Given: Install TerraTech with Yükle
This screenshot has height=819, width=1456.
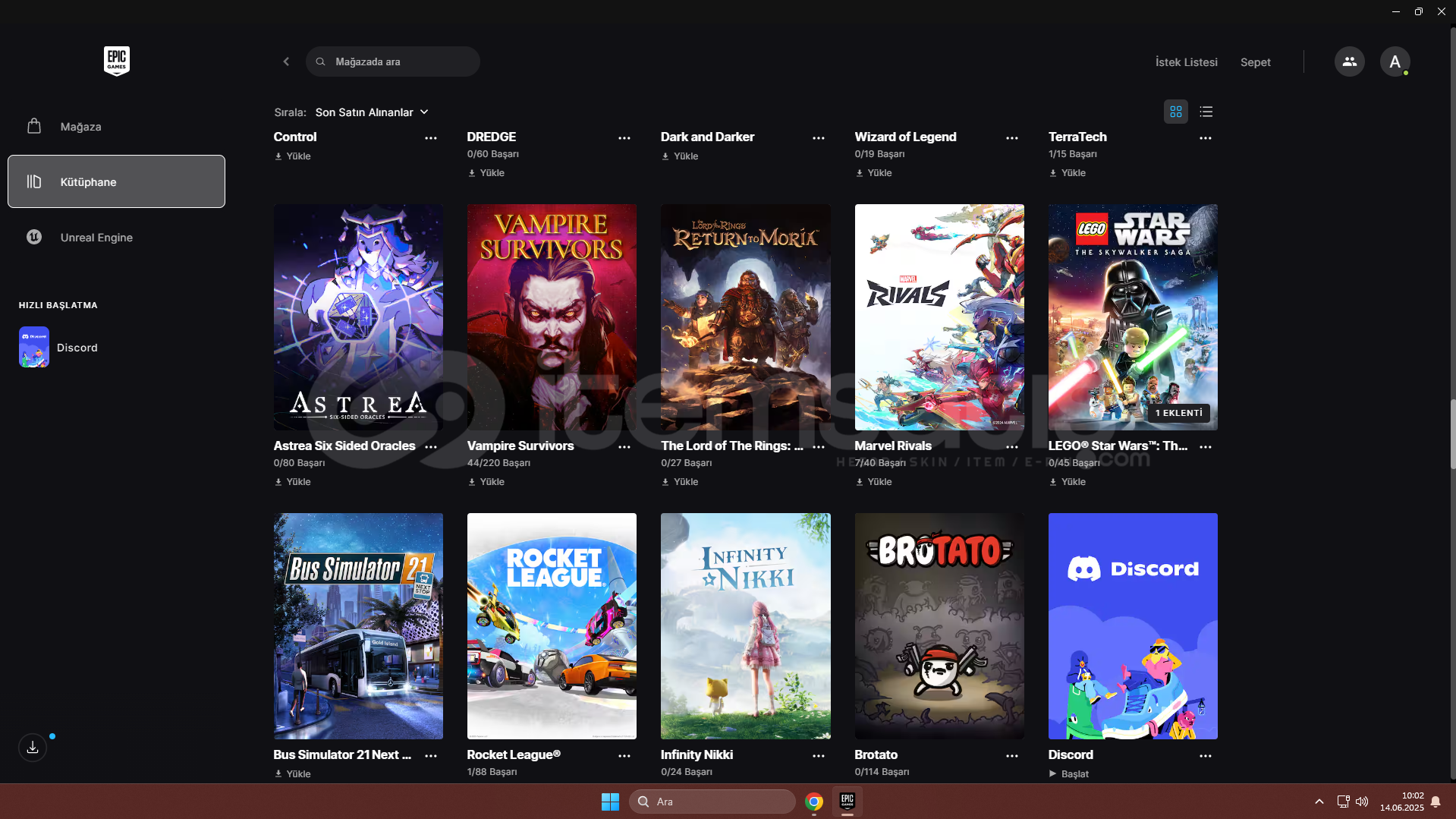Looking at the screenshot, I should pos(1068,173).
